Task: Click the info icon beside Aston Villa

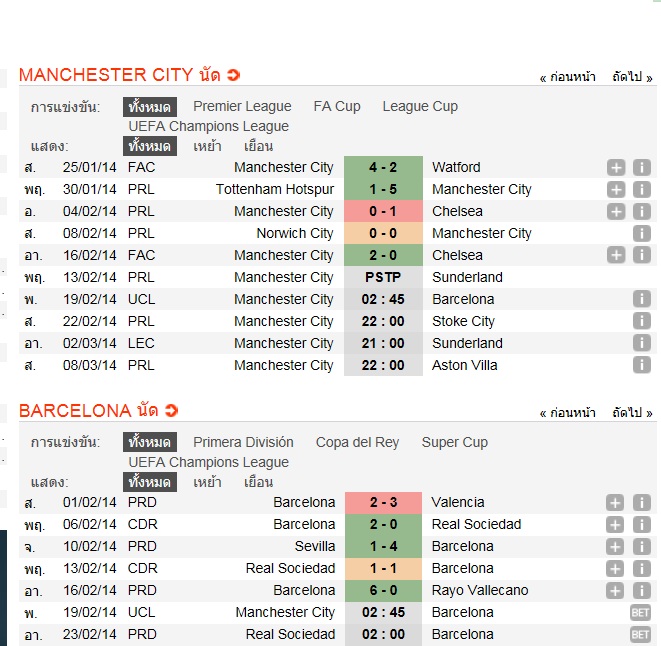Action: coord(641,366)
